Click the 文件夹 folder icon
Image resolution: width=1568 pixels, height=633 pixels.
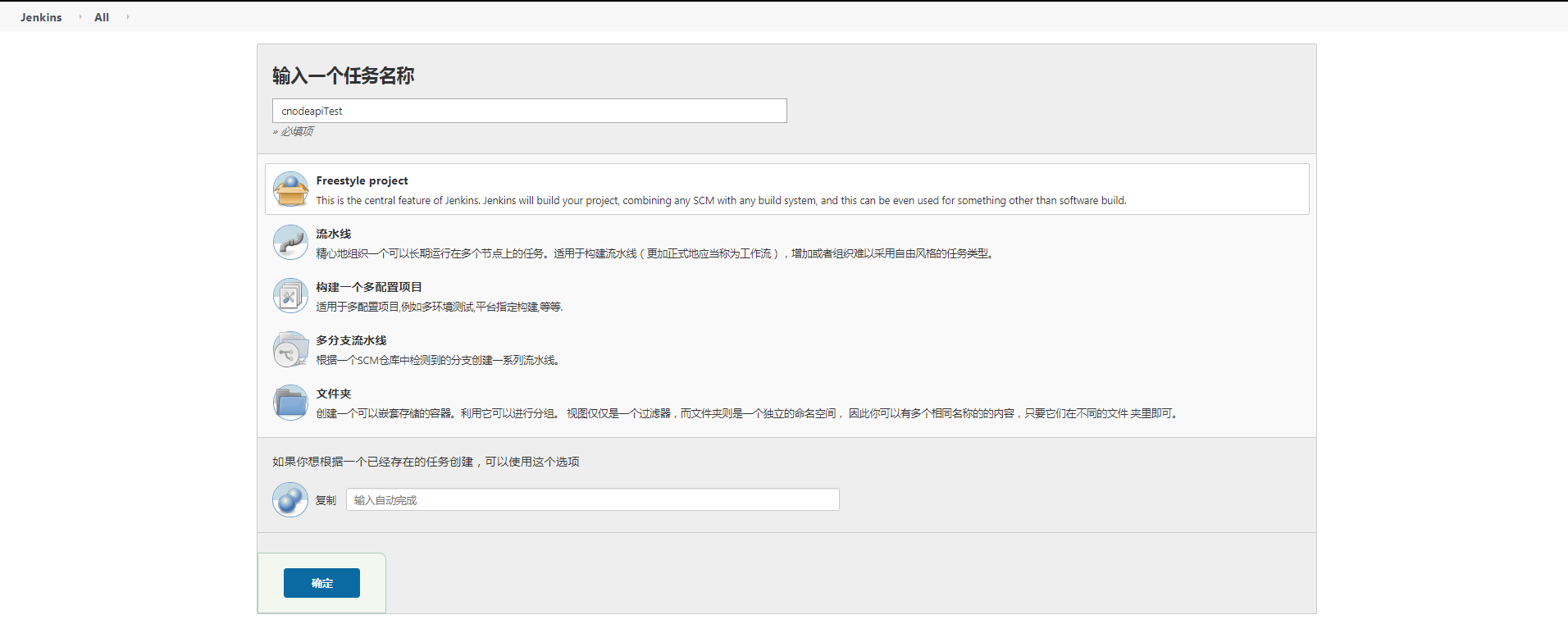click(x=290, y=403)
